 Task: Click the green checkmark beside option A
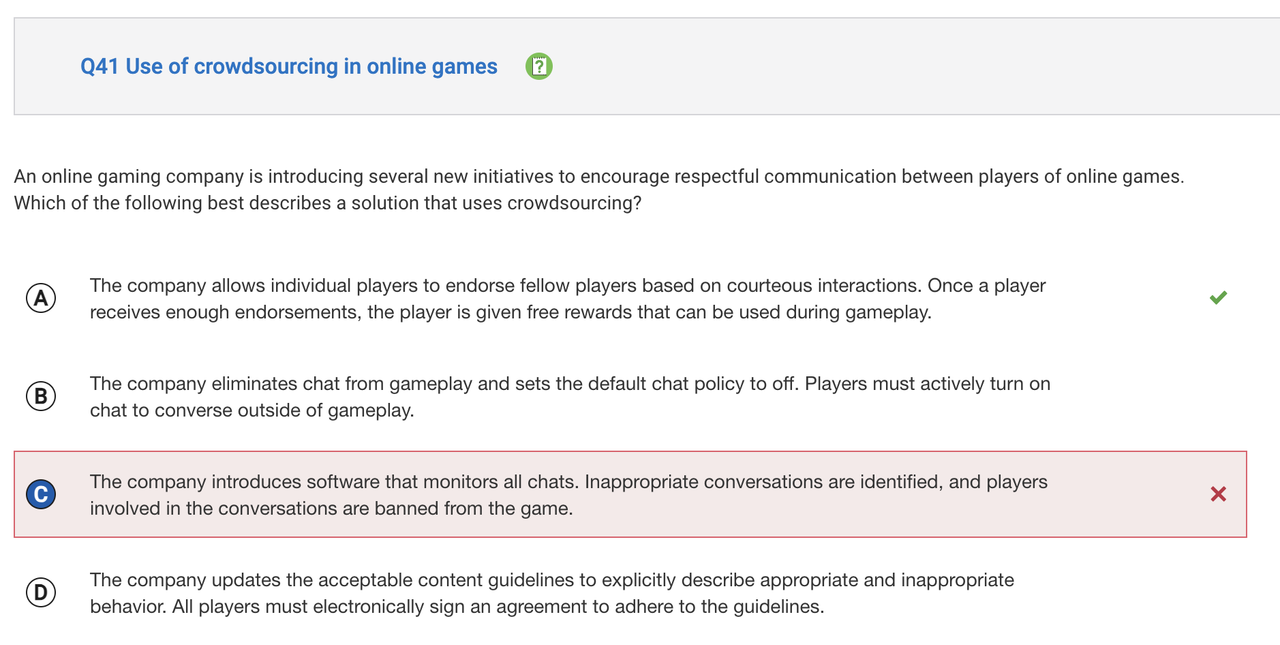[1218, 297]
